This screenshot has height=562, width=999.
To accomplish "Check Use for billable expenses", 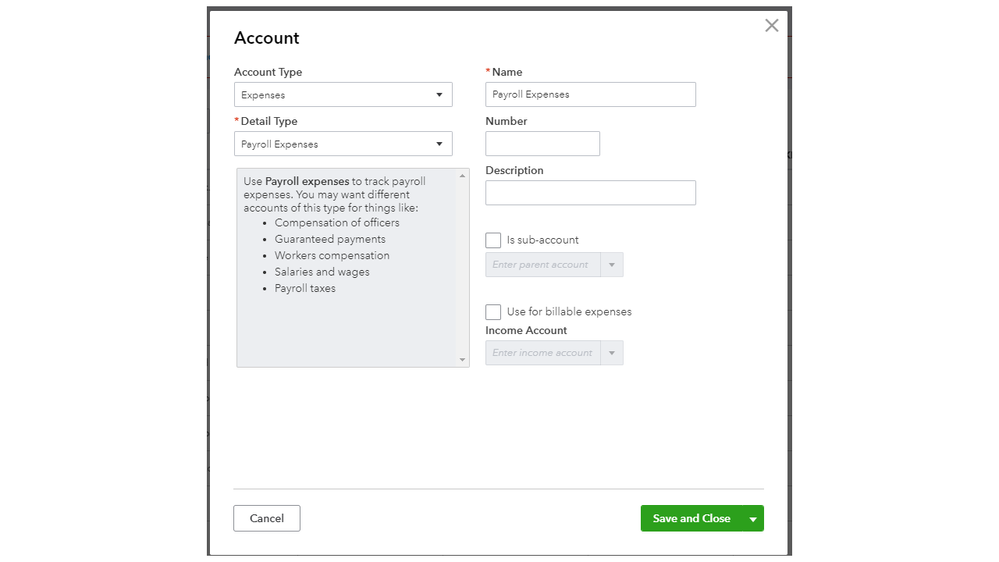I will click(x=493, y=312).
